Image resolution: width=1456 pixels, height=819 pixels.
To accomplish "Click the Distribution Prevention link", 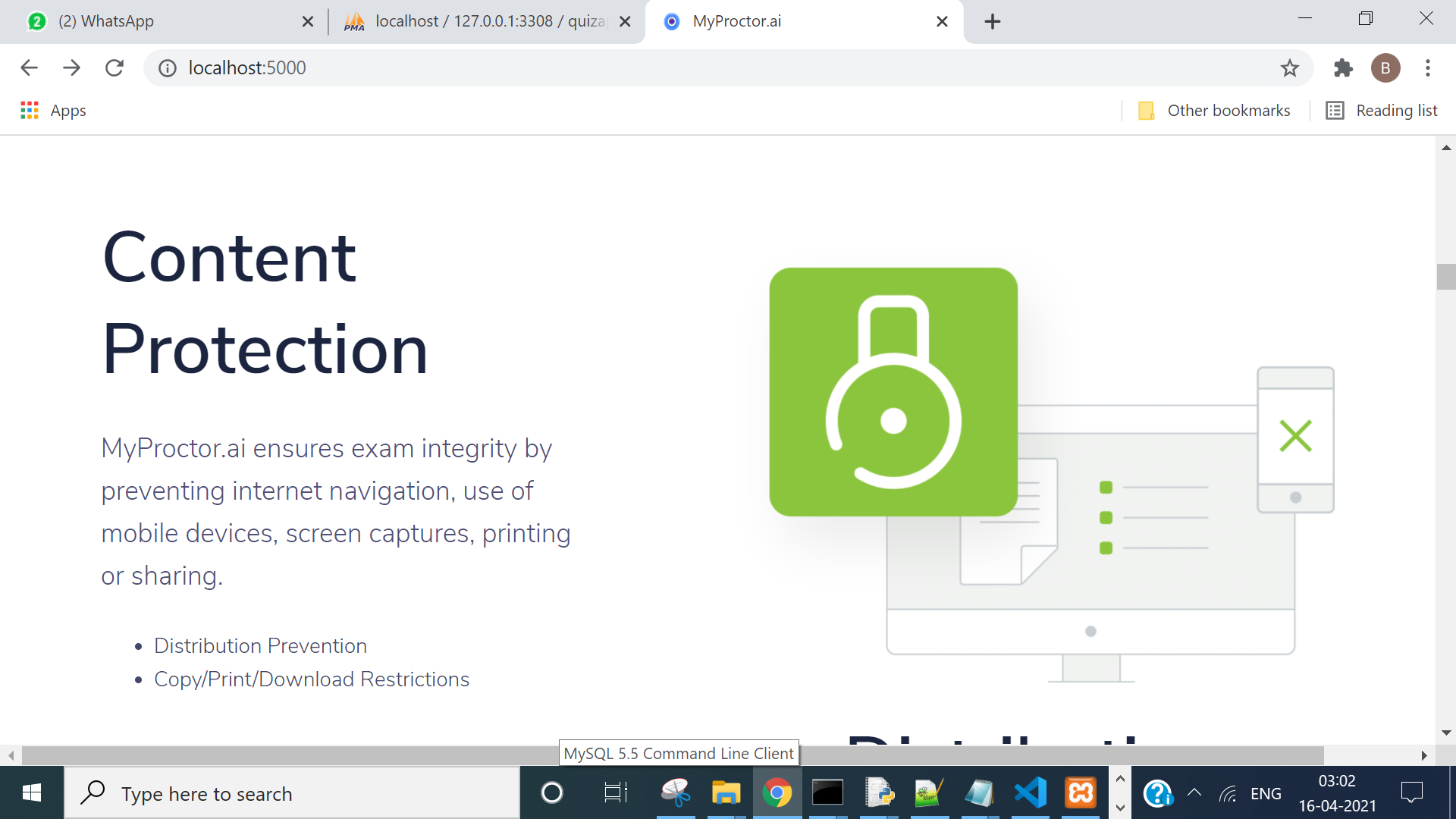I will 261,645.
